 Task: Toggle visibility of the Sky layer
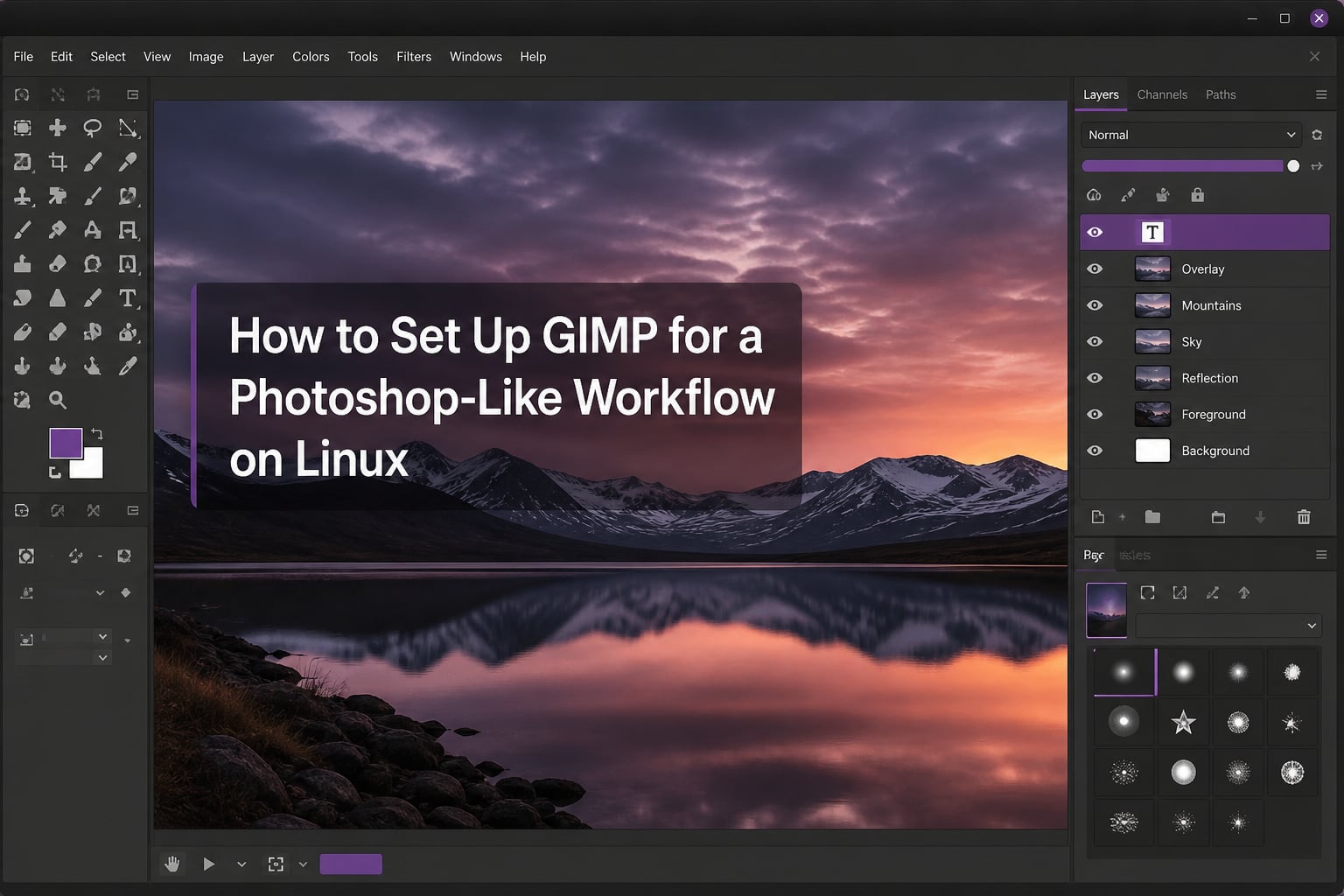1095,341
